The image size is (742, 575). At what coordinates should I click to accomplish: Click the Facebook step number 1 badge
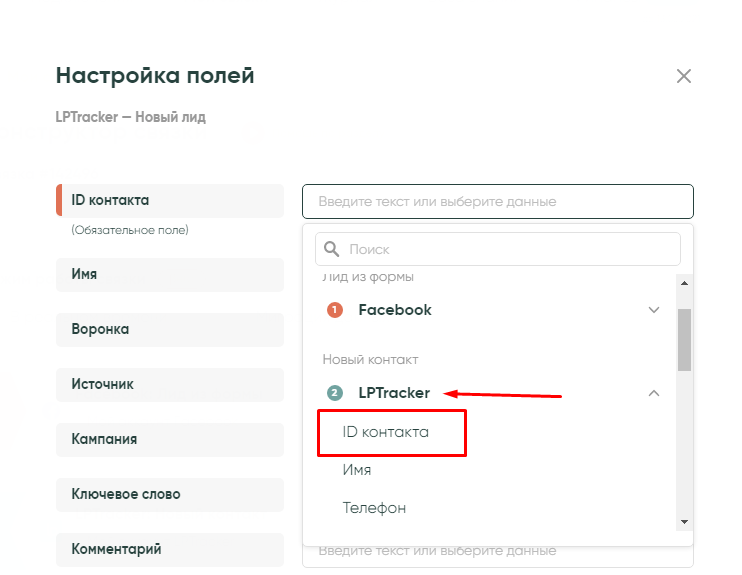[x=335, y=310]
